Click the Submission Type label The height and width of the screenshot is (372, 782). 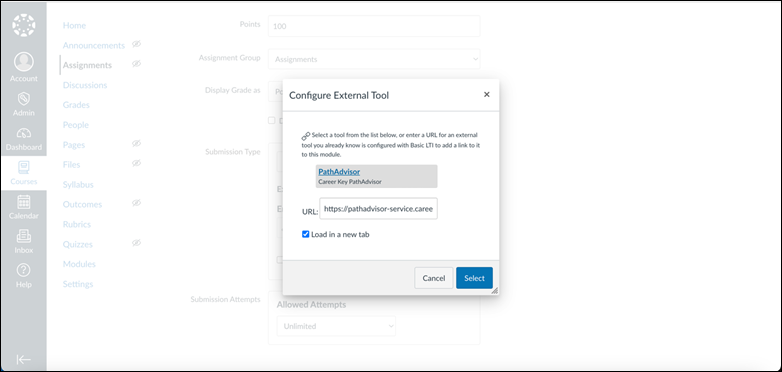click(233, 152)
